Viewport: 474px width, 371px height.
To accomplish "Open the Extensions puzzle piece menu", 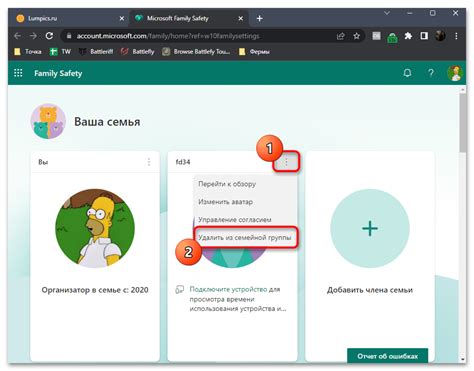I will point(408,36).
